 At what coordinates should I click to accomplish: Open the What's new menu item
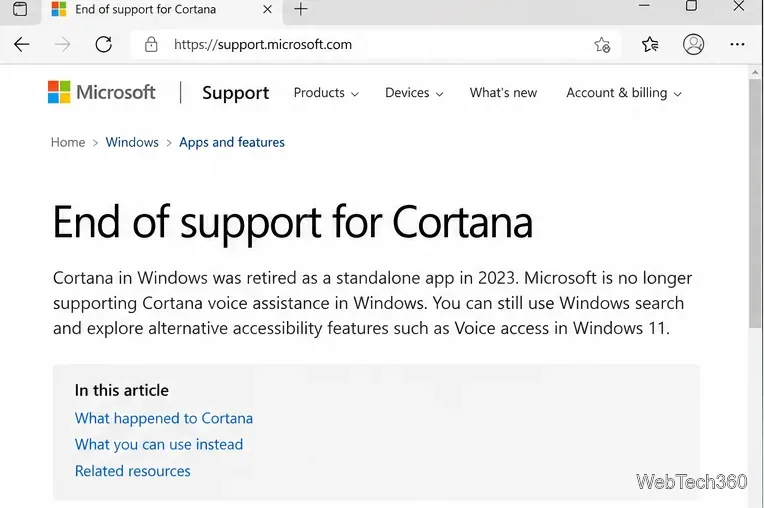(x=503, y=93)
